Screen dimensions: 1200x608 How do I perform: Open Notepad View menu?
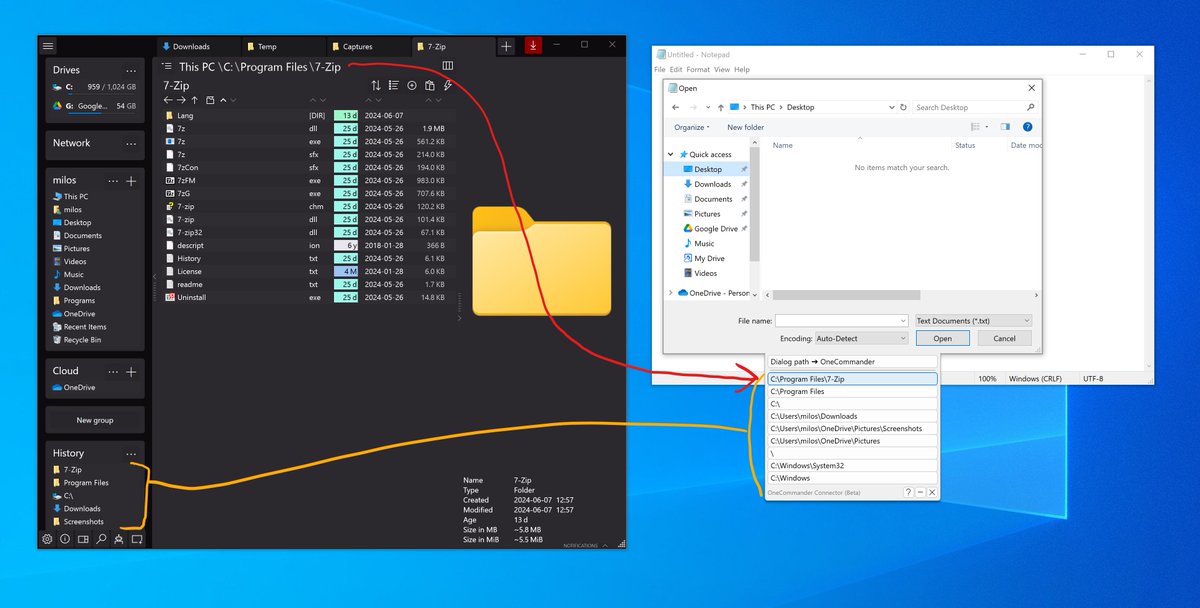point(722,70)
